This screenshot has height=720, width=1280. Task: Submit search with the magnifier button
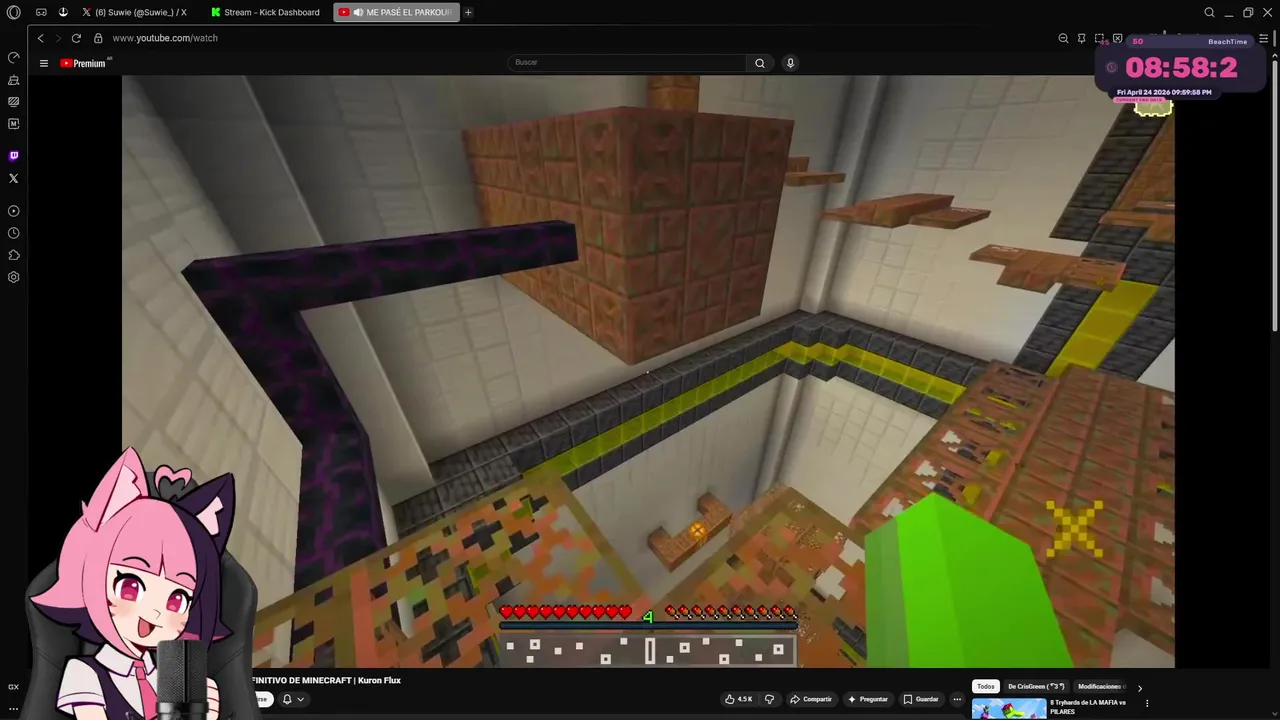coord(760,63)
